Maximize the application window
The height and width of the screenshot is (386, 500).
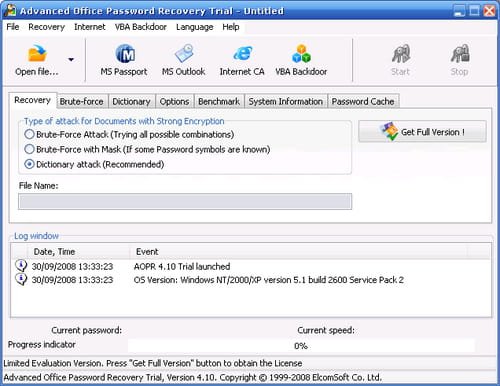tap(474, 11)
